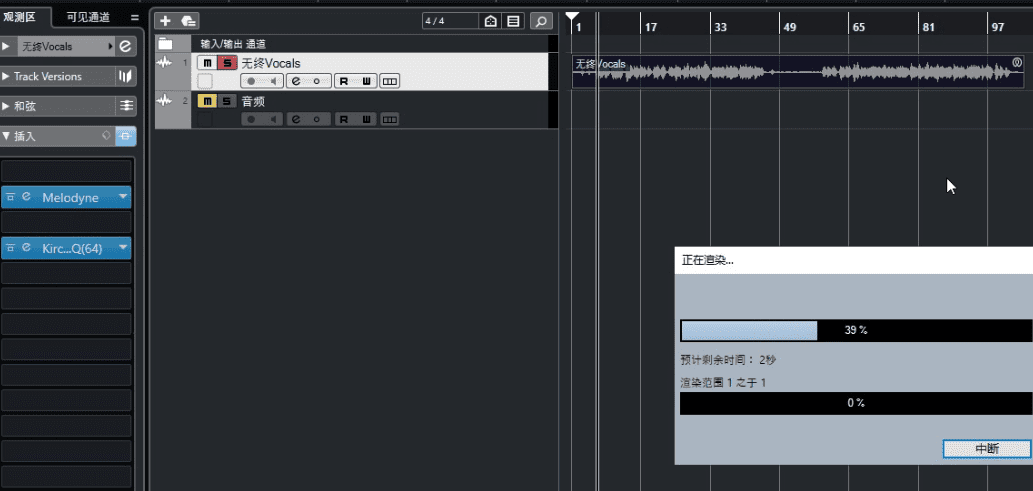The height and width of the screenshot is (491, 1033).
Task: Open Edit Channel Settings in Inspector header
Action: (126, 46)
